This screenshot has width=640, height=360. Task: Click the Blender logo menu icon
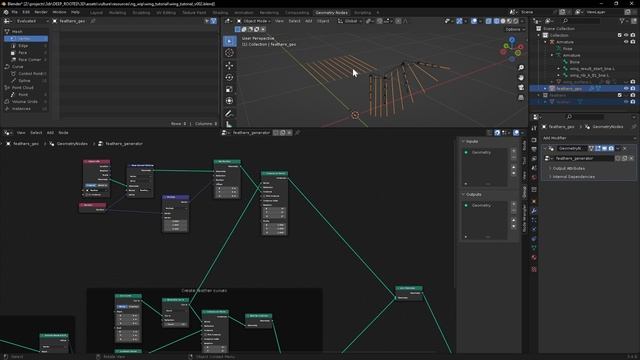point(6,12)
